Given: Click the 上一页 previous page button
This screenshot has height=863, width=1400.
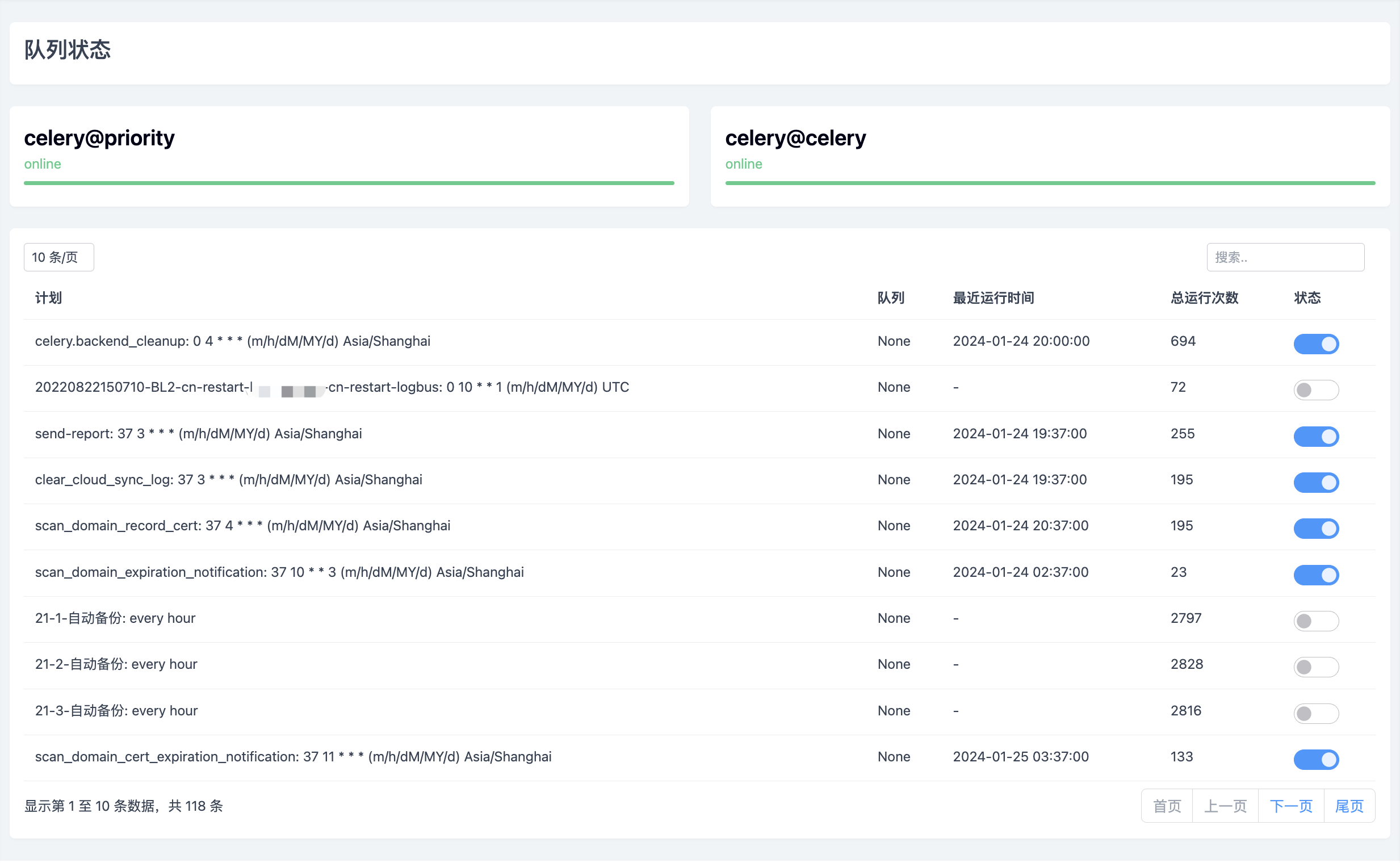Looking at the screenshot, I should [1225, 806].
